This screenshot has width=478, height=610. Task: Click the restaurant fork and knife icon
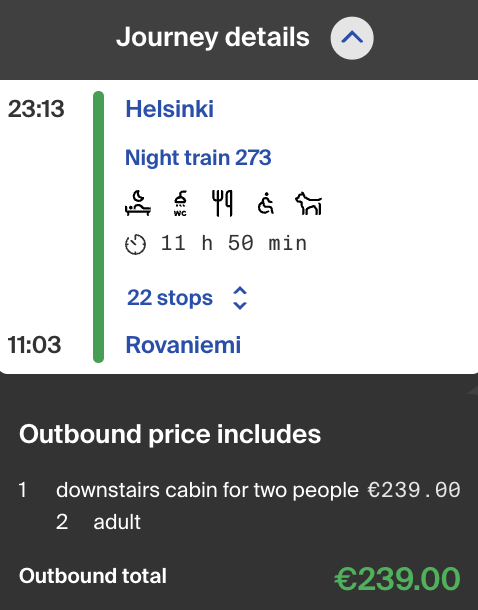click(x=222, y=203)
